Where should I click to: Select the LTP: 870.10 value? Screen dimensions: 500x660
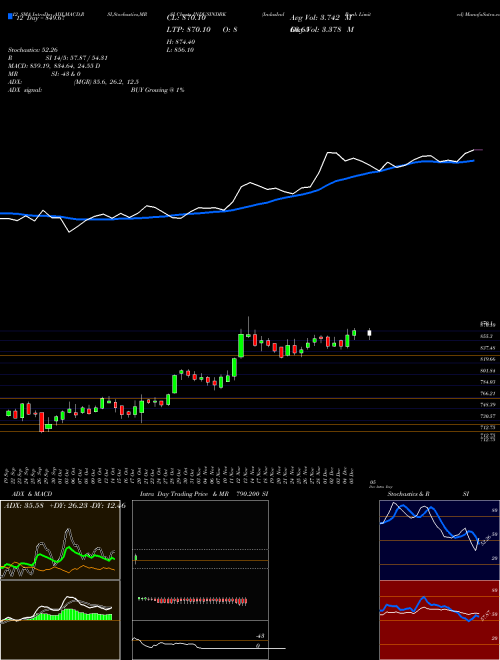[189, 29]
